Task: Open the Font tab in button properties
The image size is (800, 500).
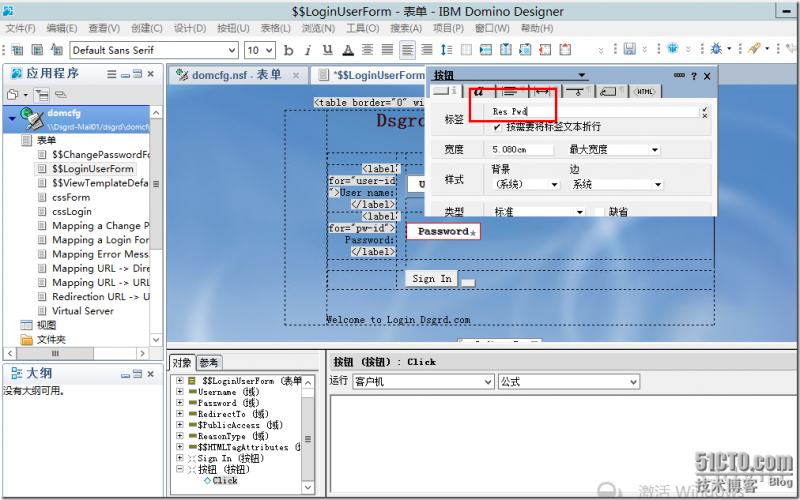Action: click(x=478, y=92)
